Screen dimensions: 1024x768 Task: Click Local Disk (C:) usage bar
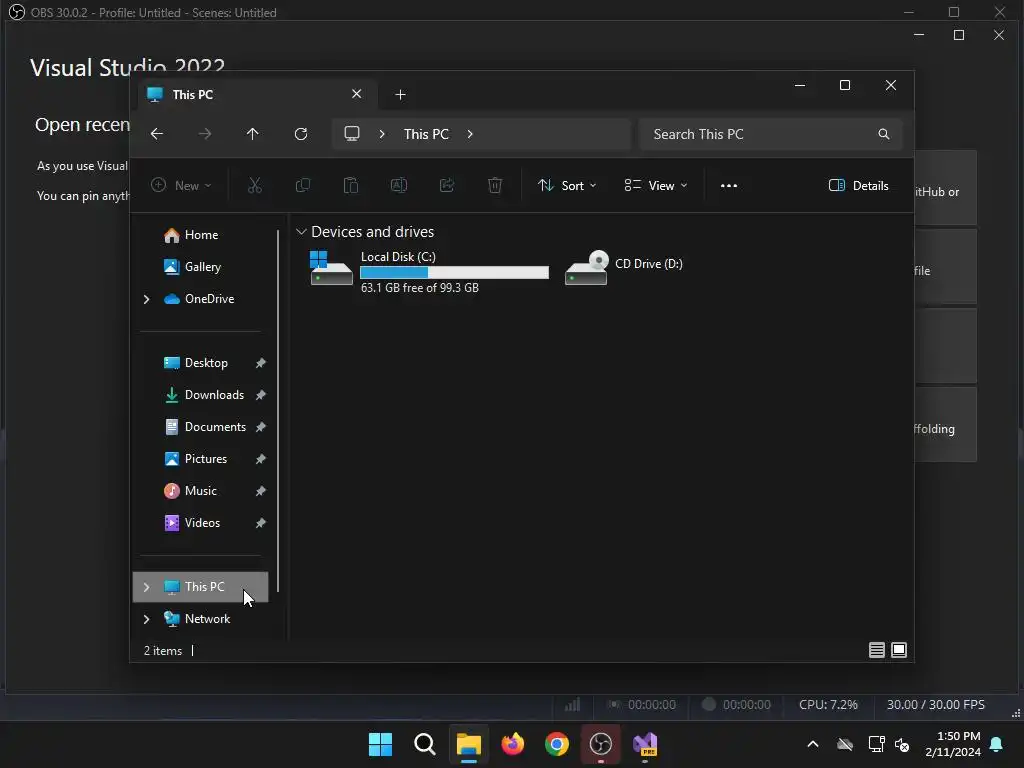(x=455, y=272)
